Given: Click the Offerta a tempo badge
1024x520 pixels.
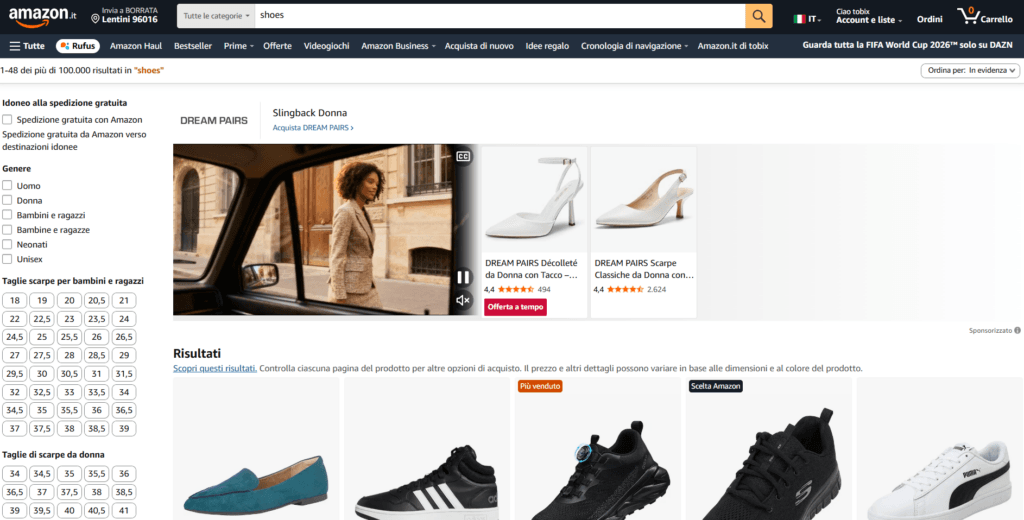Looking at the screenshot, I should (x=515, y=307).
